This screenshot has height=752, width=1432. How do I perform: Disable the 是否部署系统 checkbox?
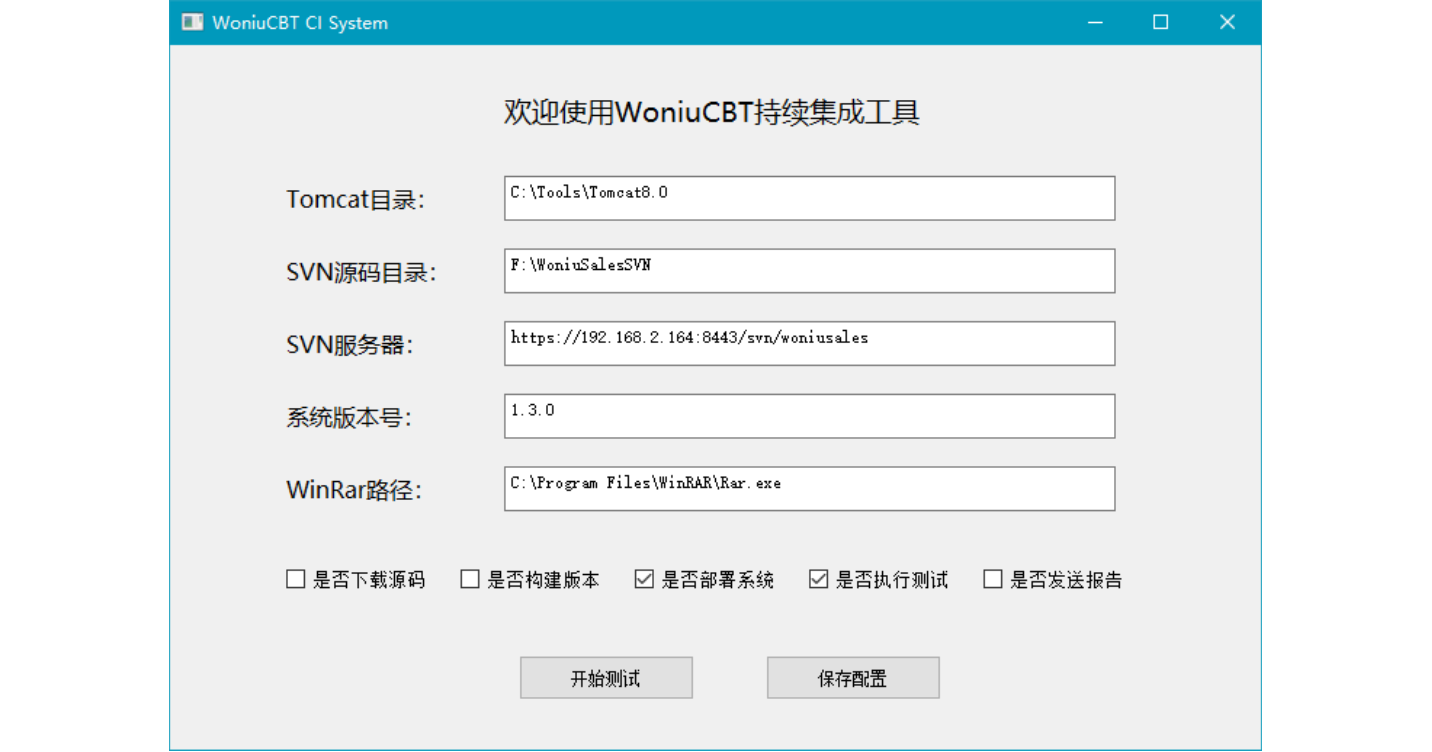coord(643,578)
